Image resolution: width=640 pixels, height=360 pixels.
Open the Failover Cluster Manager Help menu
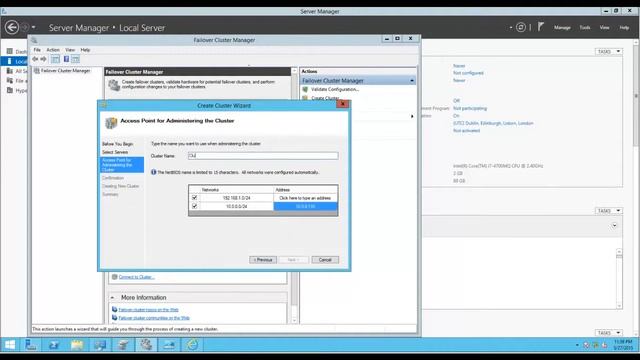point(85,50)
